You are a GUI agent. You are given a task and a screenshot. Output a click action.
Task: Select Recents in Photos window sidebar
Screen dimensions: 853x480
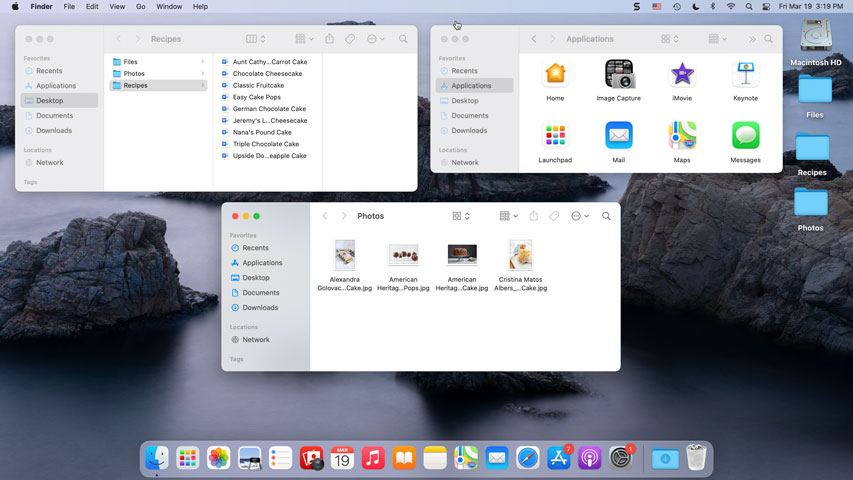coord(266,248)
